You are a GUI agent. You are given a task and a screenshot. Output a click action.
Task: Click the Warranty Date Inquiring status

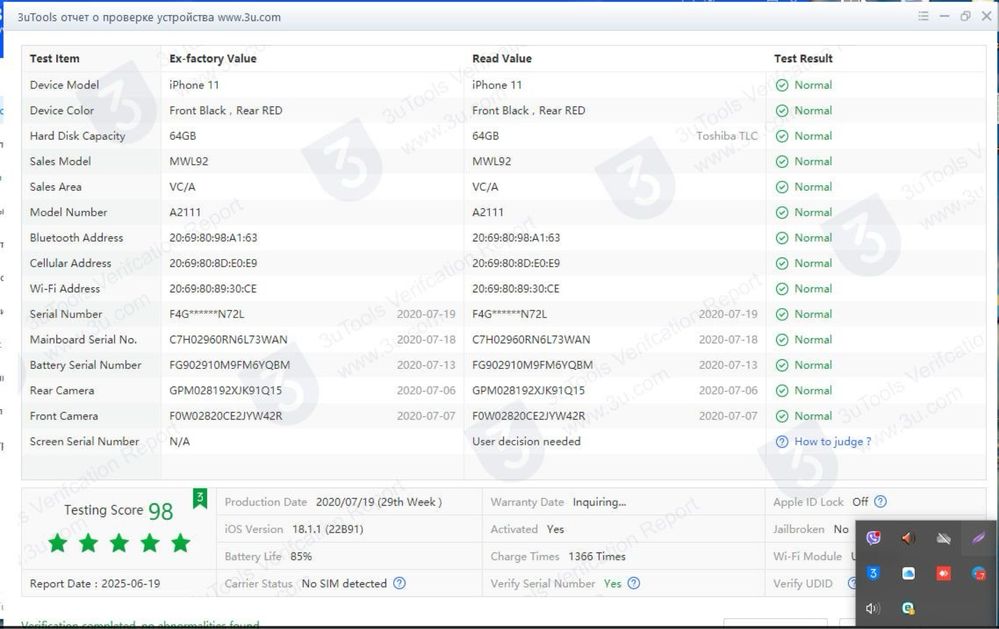click(599, 502)
